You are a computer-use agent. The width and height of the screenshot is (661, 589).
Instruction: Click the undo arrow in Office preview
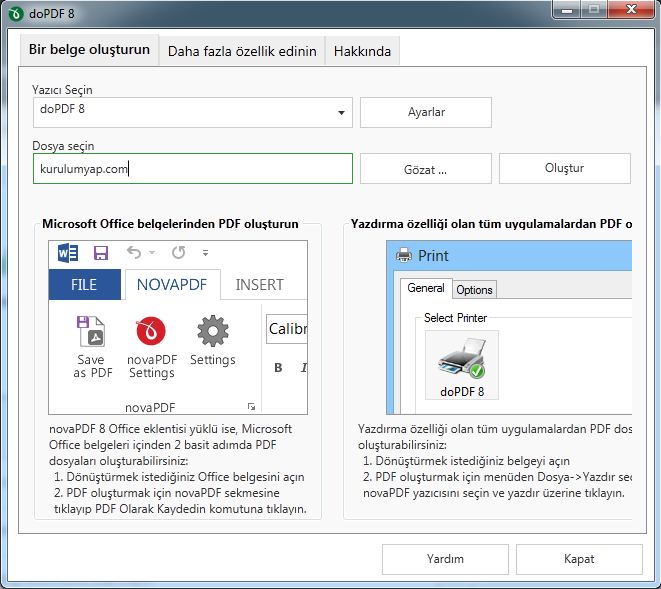pyautogui.click(x=134, y=253)
